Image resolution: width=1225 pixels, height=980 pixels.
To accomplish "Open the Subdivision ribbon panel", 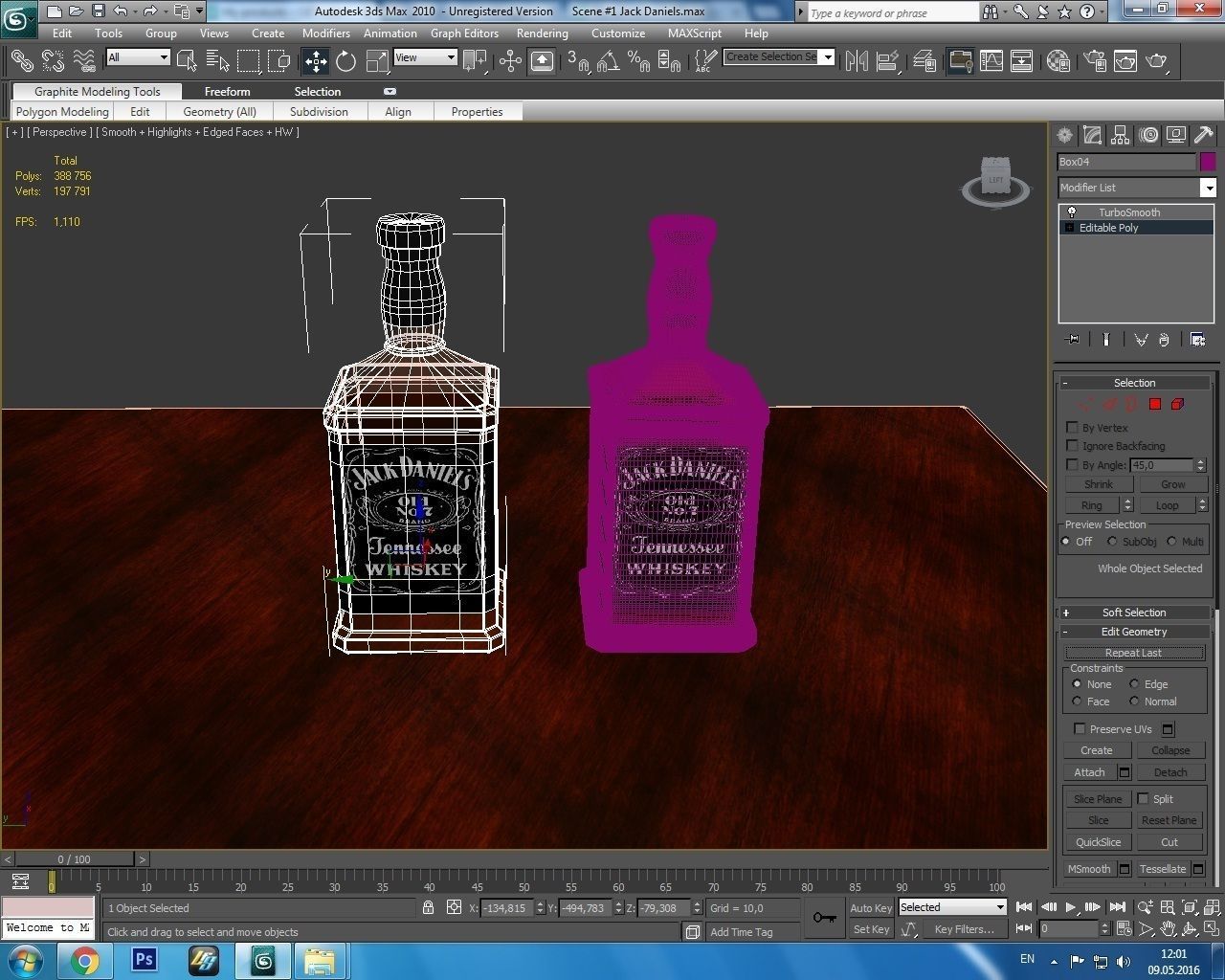I will (x=319, y=112).
